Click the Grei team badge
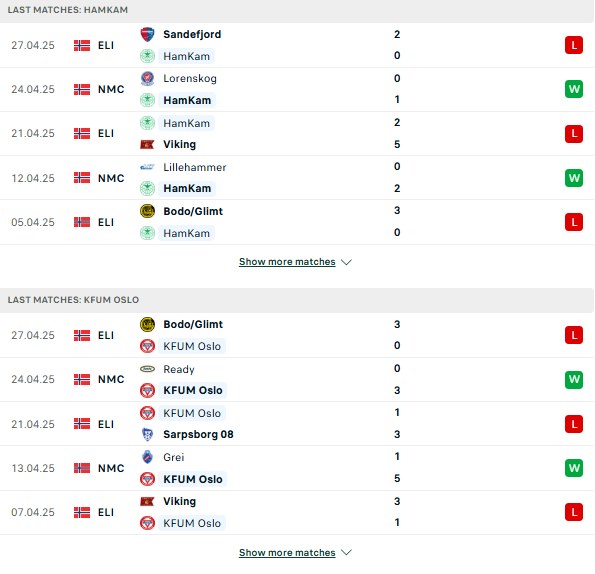This screenshot has width=595, height=574. point(147,457)
